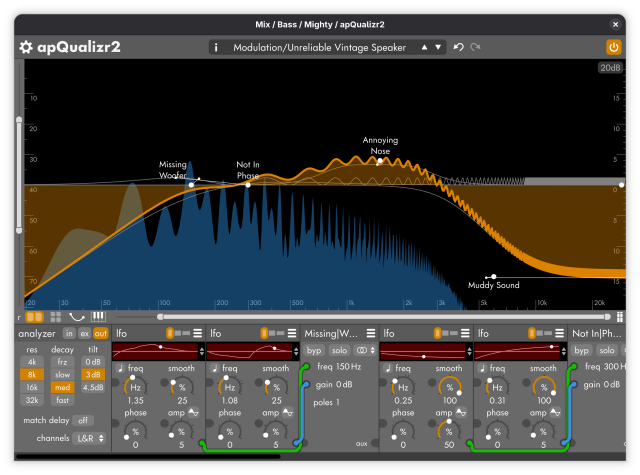Toggle tempo sync note on 1.35 Hz lfo
The width and height of the screenshot is (640, 475).
(x=120, y=368)
